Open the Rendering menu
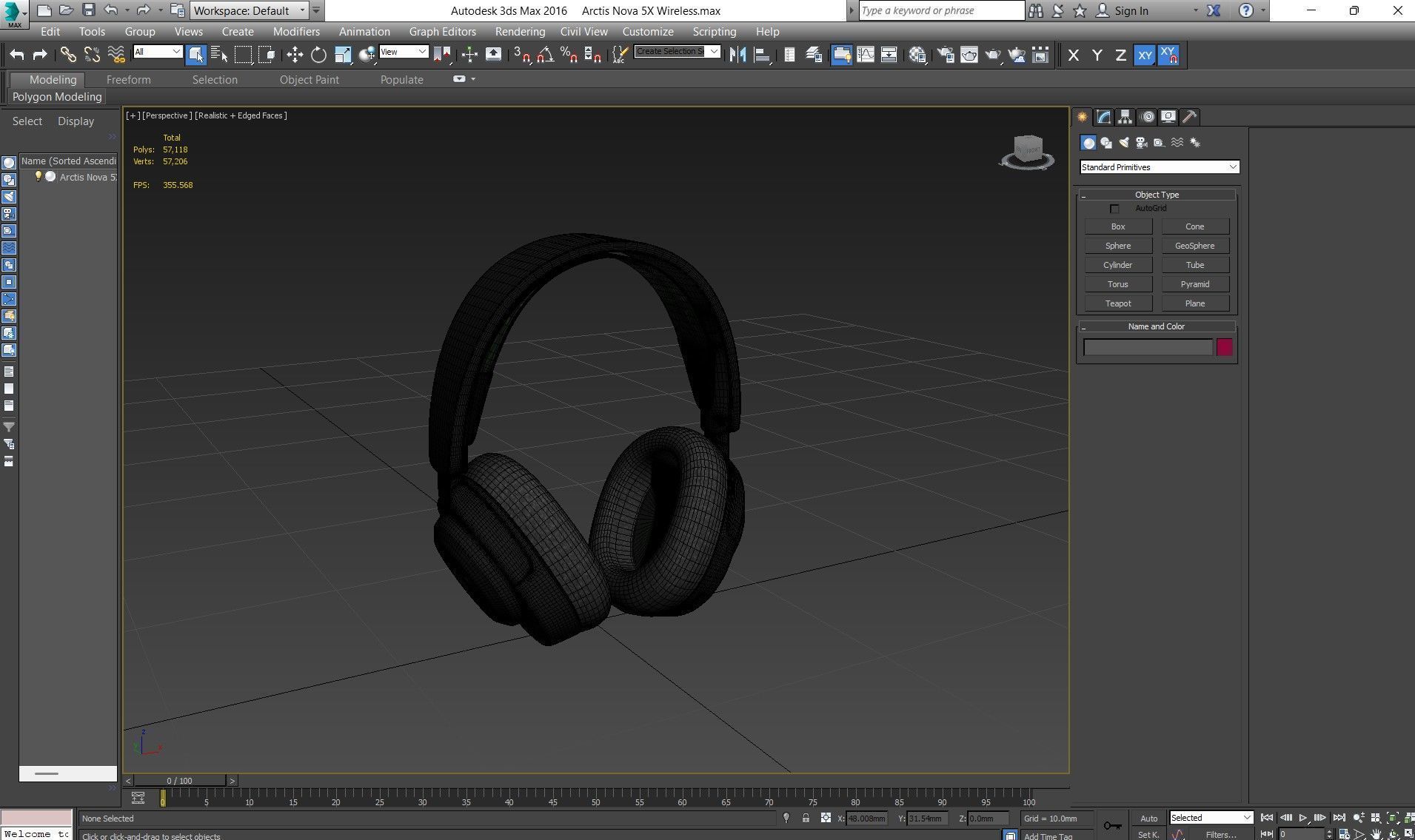Viewport: 1415px width, 840px height. click(x=520, y=32)
